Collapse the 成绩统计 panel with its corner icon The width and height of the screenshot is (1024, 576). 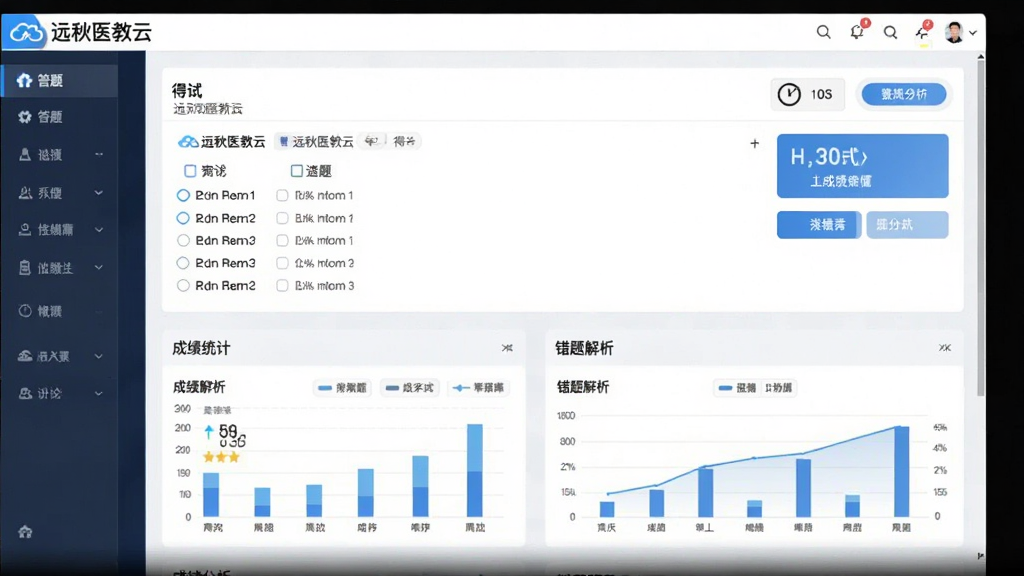507,348
